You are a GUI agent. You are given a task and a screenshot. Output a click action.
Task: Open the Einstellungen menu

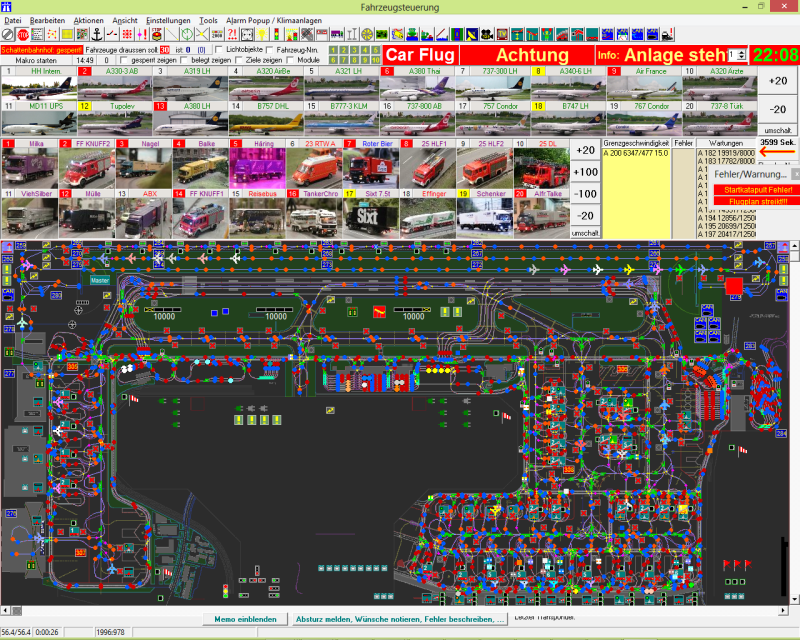point(168,20)
